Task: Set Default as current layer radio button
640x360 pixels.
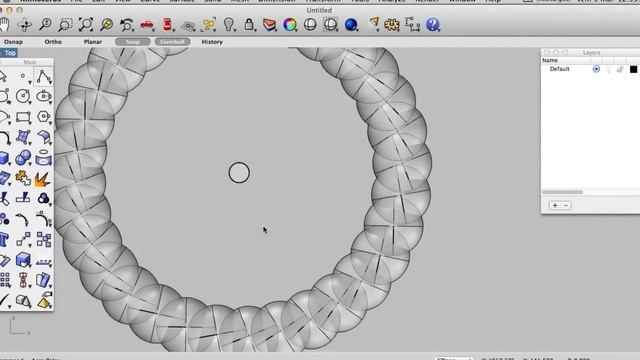Action: pos(596,69)
